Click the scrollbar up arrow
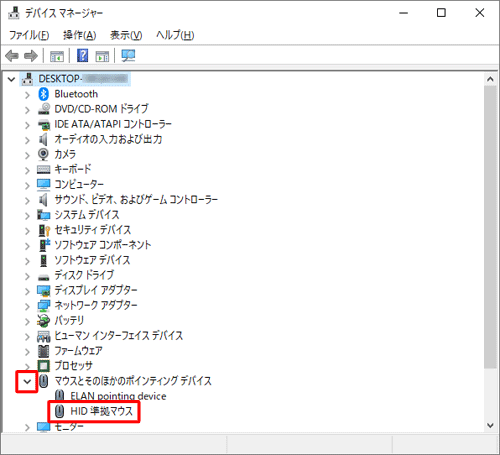This screenshot has height=455, width=500. (490, 79)
